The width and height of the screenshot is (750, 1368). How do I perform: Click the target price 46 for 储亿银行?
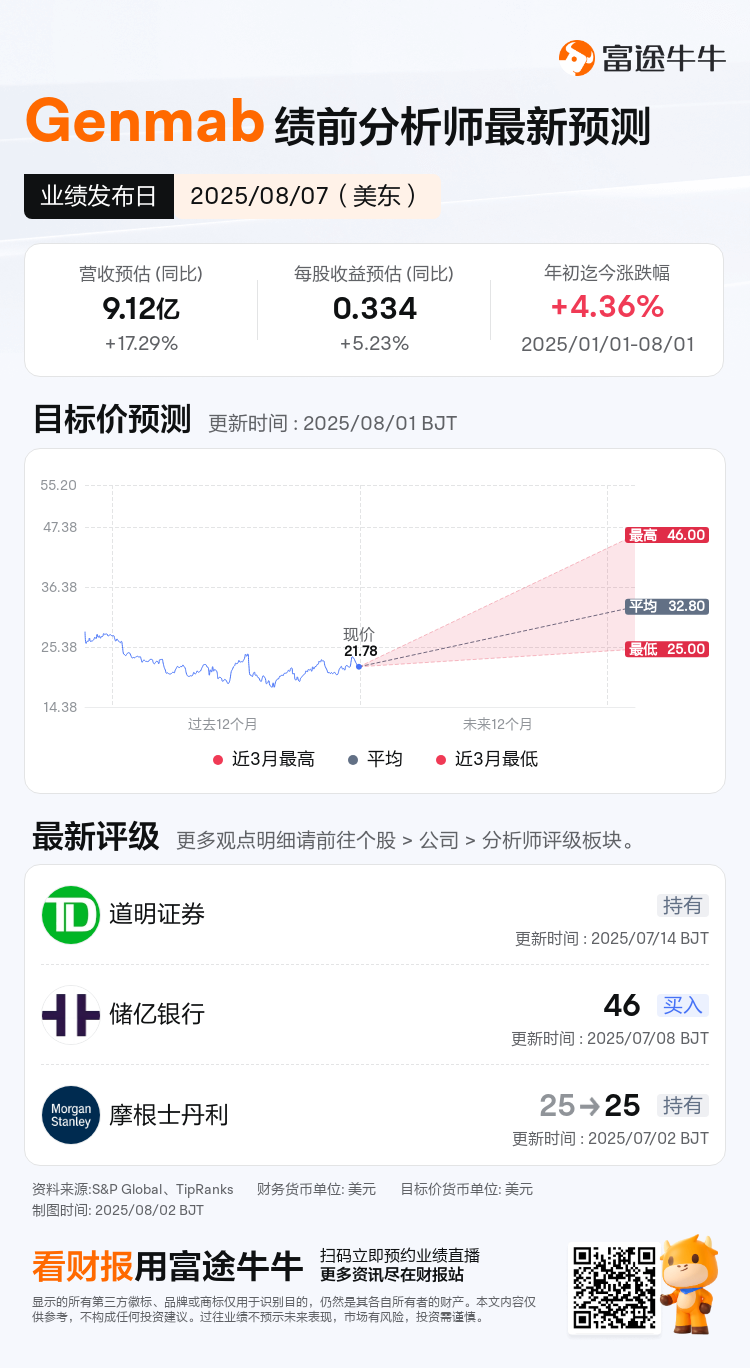pos(622,1005)
